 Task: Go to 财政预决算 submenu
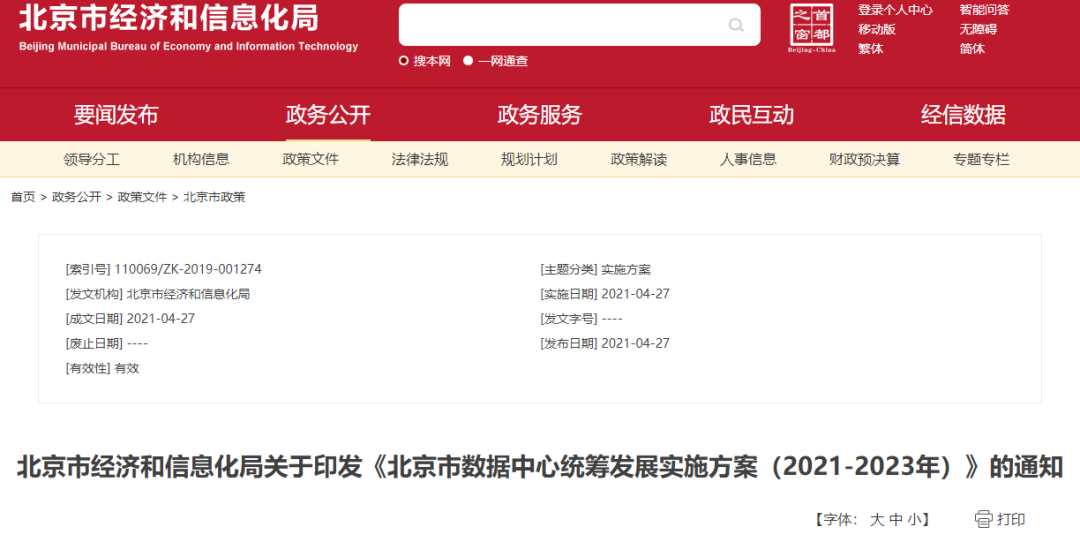click(x=864, y=160)
